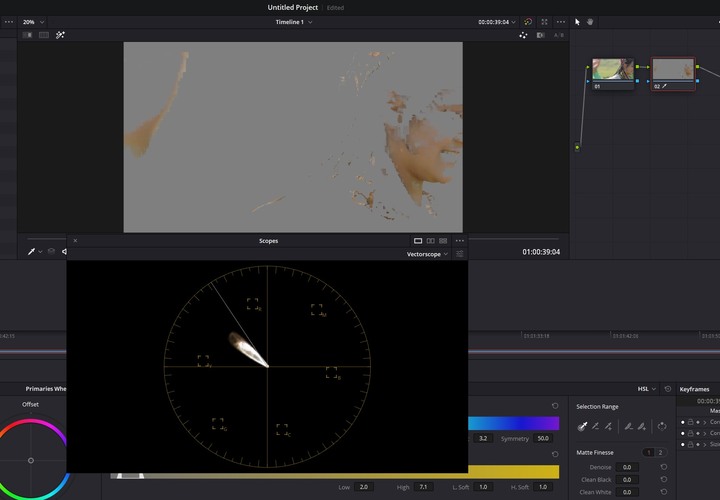
Task: Open the 20% viewer zoom dropdown
Action: (33, 22)
